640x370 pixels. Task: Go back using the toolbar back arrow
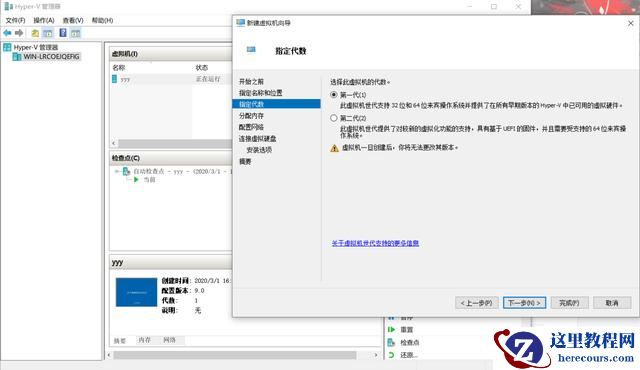click(x=7, y=33)
